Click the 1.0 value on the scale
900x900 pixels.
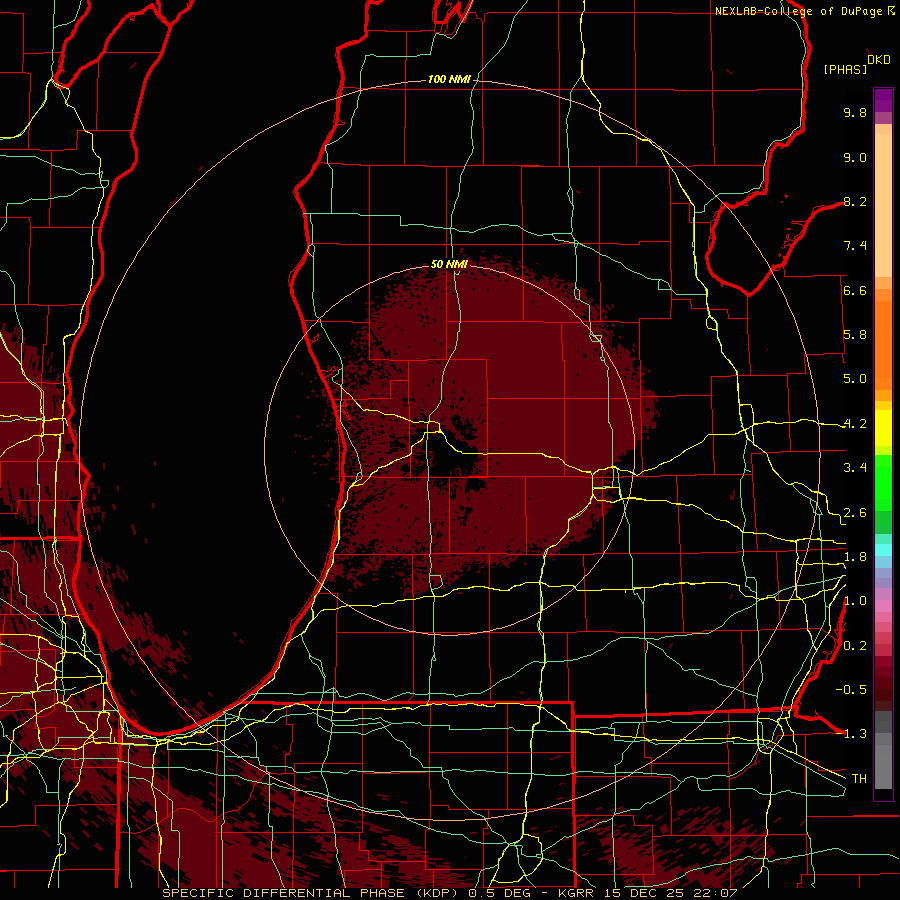(x=855, y=601)
